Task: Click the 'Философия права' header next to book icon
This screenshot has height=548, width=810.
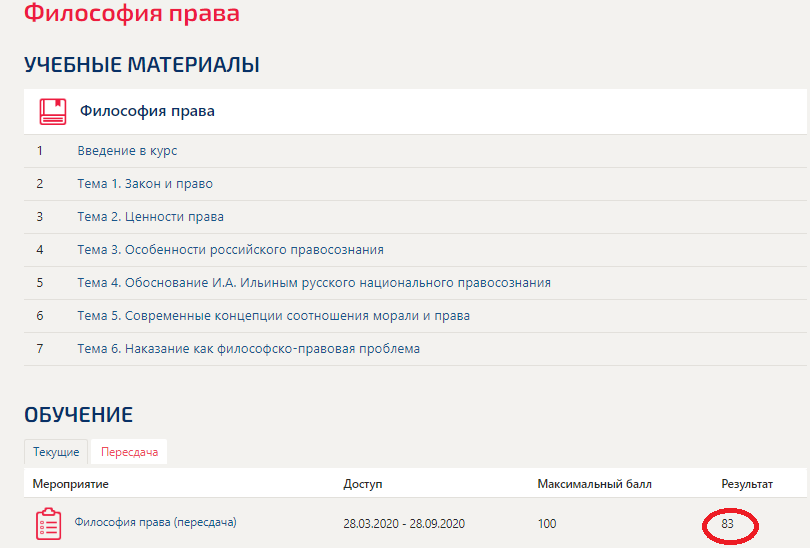Action: click(x=147, y=111)
